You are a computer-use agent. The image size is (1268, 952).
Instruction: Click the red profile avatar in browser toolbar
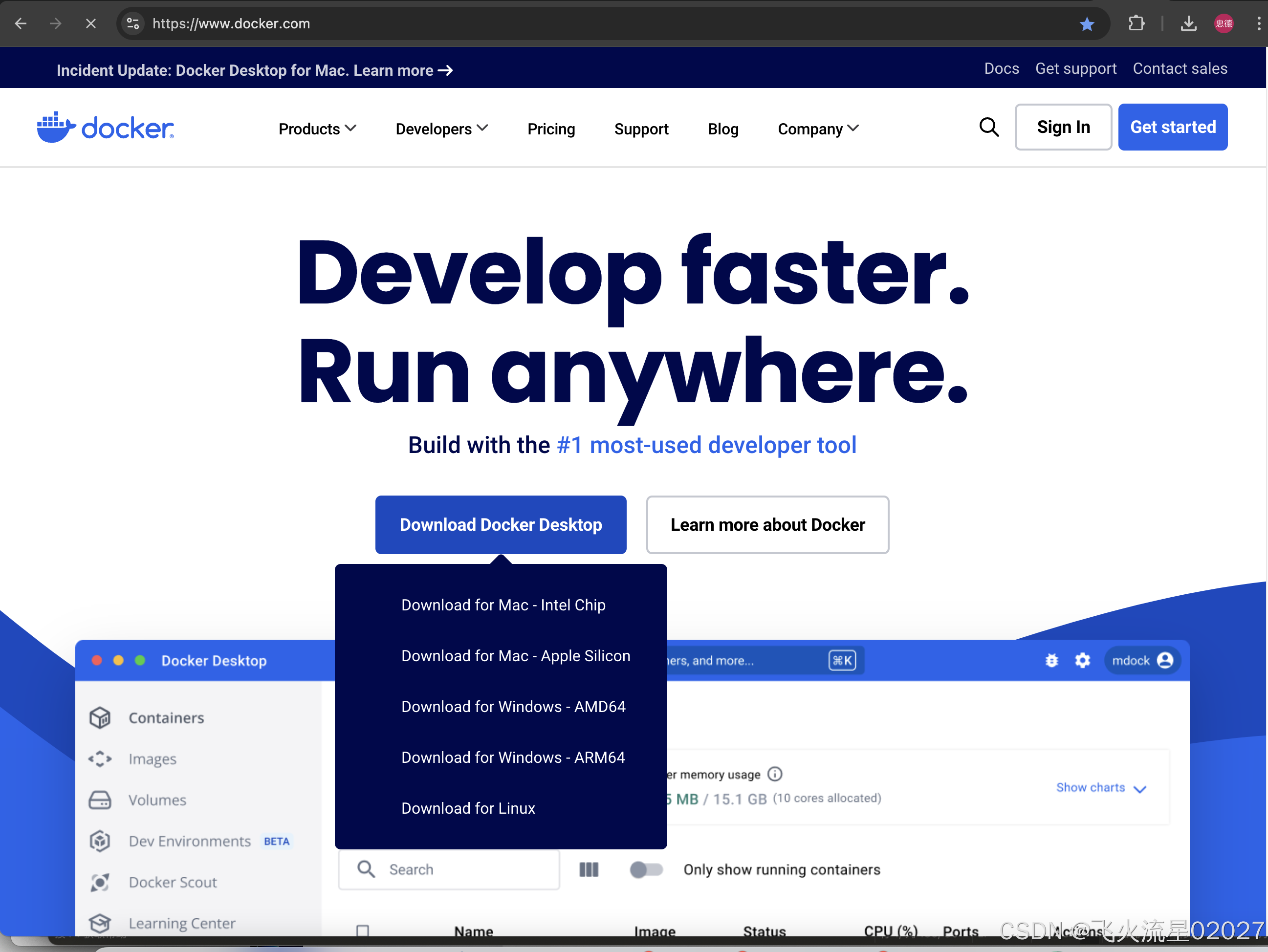[x=1224, y=23]
